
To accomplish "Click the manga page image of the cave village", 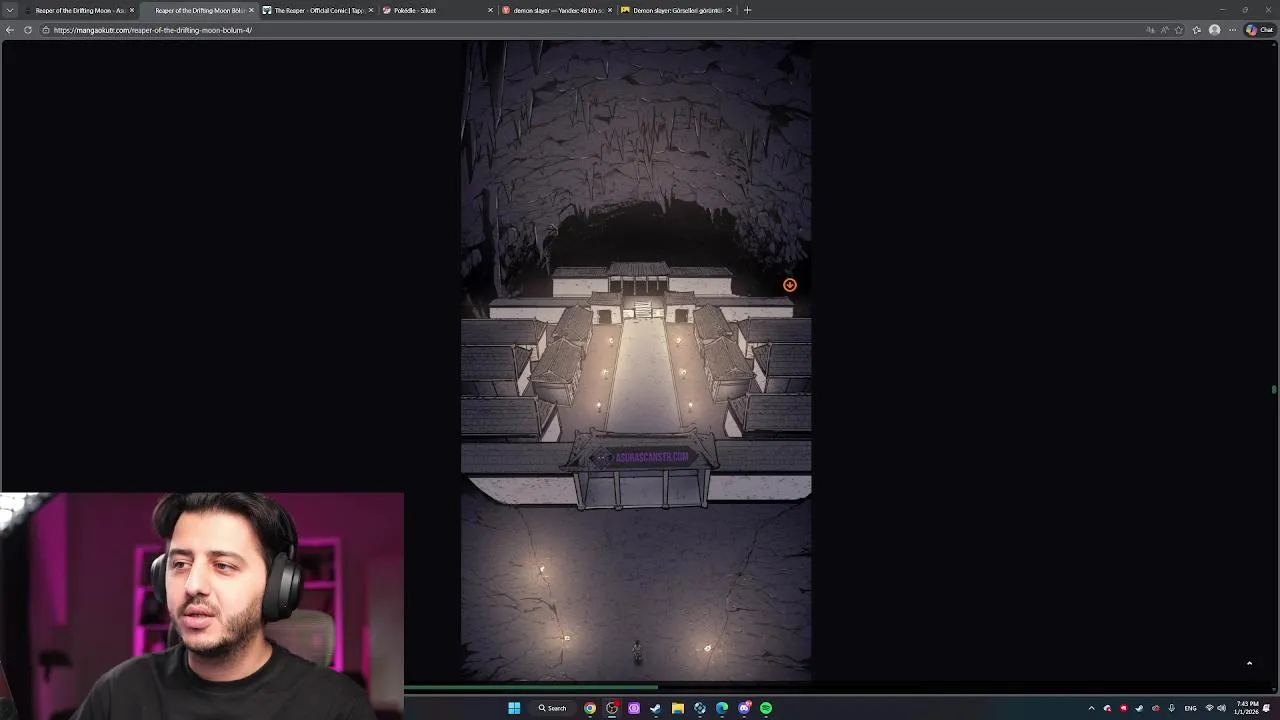I will pos(636,360).
